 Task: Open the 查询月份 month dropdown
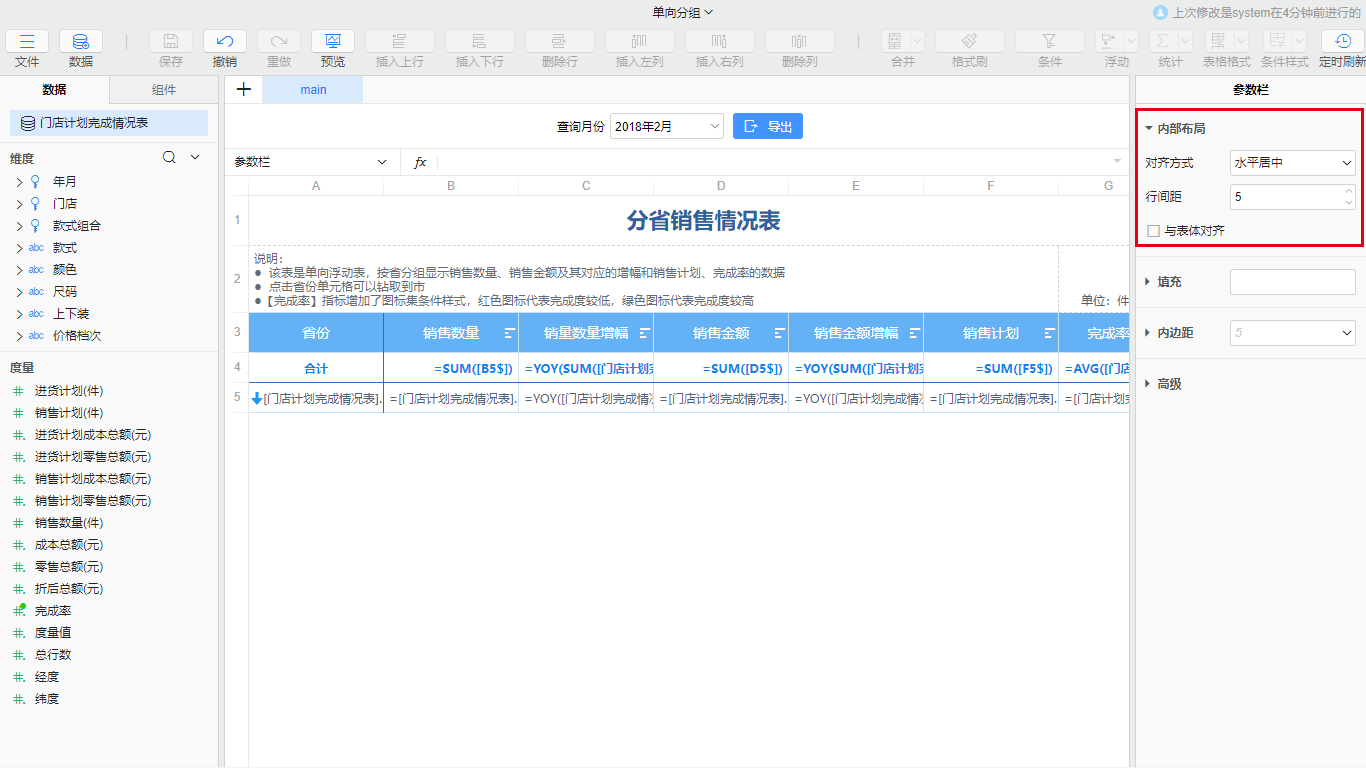pyautogui.click(x=667, y=126)
